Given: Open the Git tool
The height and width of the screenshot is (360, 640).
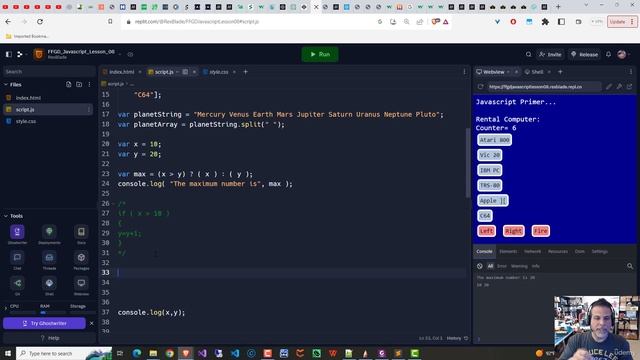Looking at the screenshot, I should coord(17,283).
